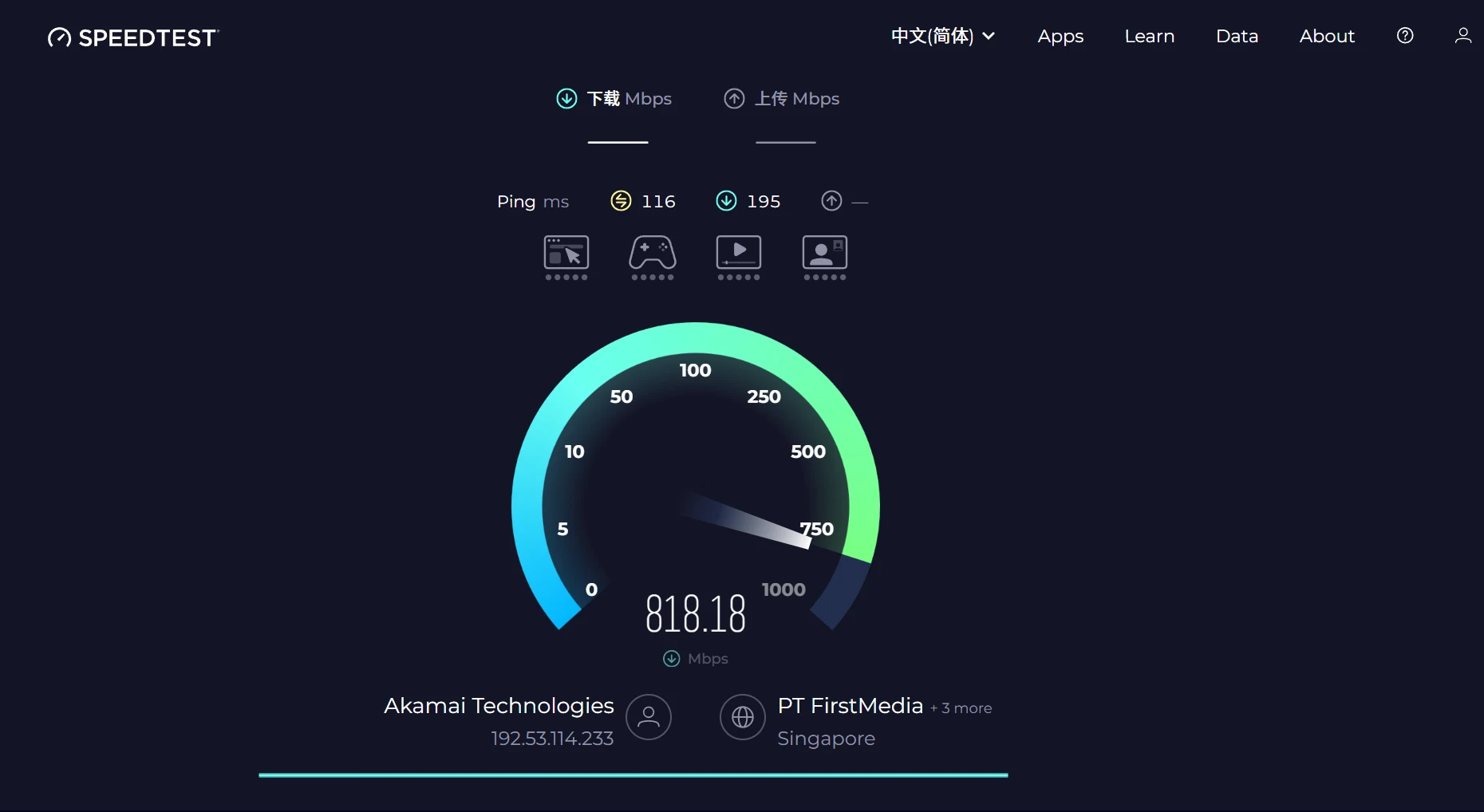Viewport: 1484px width, 812px height.
Task: Click the download latency arrow icon
Action: tap(726, 201)
